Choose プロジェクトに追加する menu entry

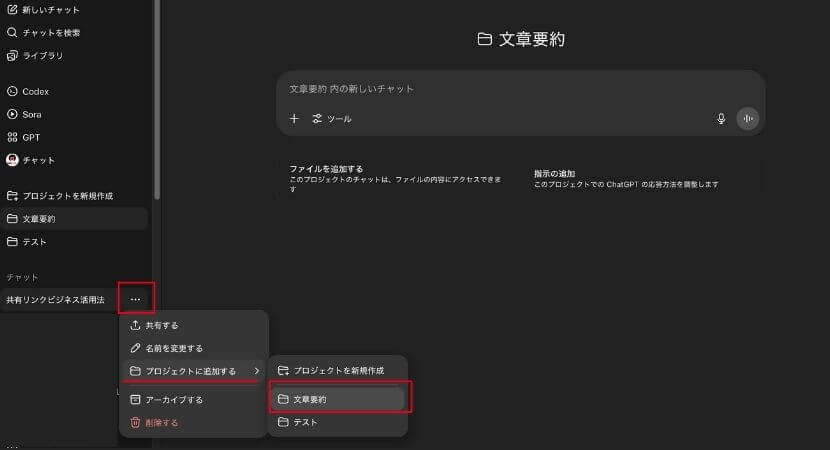[x=193, y=371]
